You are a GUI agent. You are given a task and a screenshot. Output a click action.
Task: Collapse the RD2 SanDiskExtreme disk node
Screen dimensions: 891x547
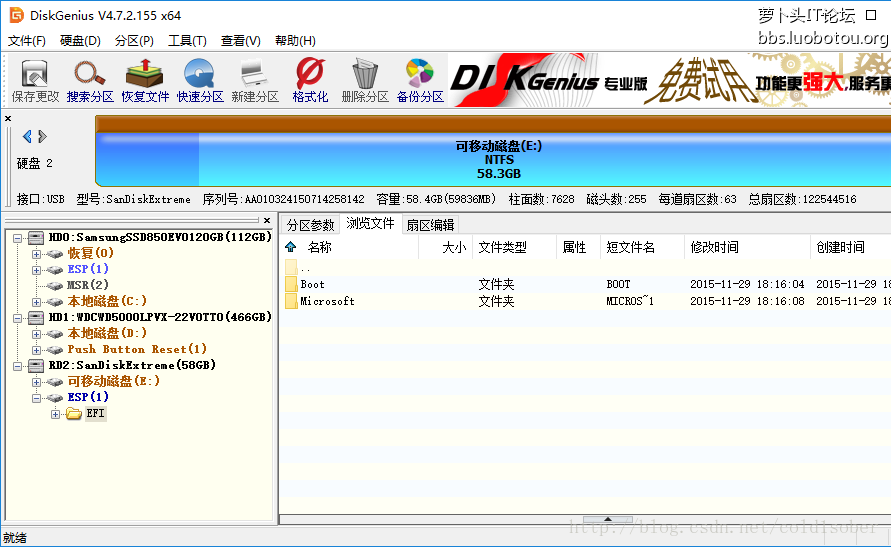pos(18,366)
